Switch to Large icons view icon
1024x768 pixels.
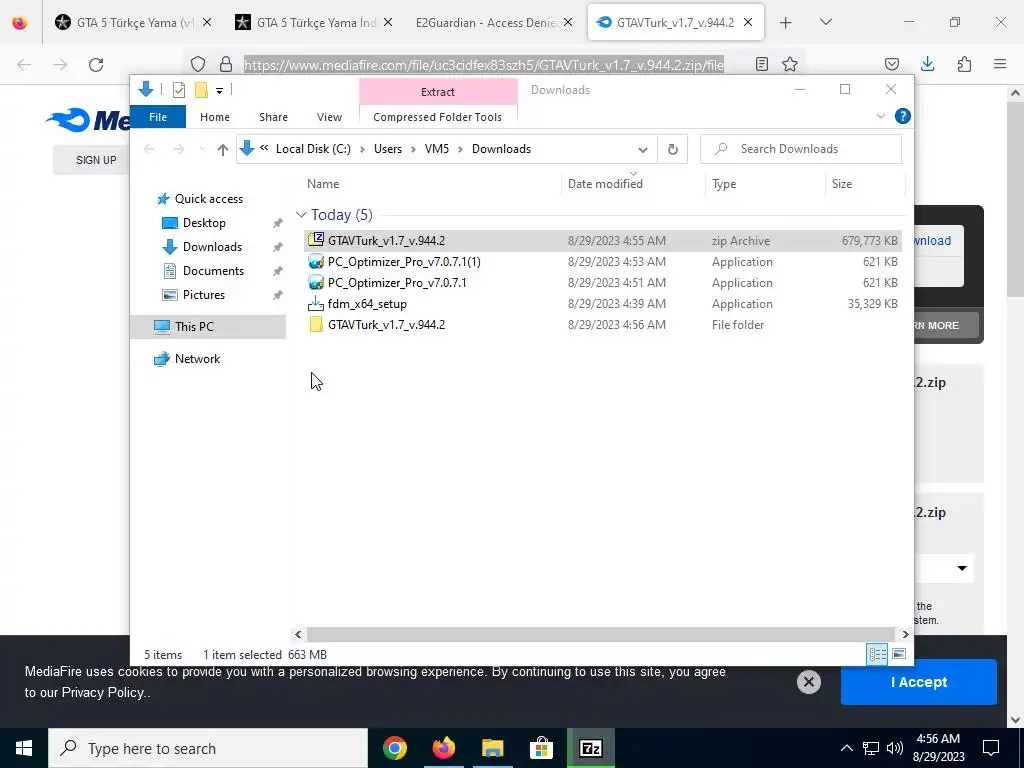[899, 654]
